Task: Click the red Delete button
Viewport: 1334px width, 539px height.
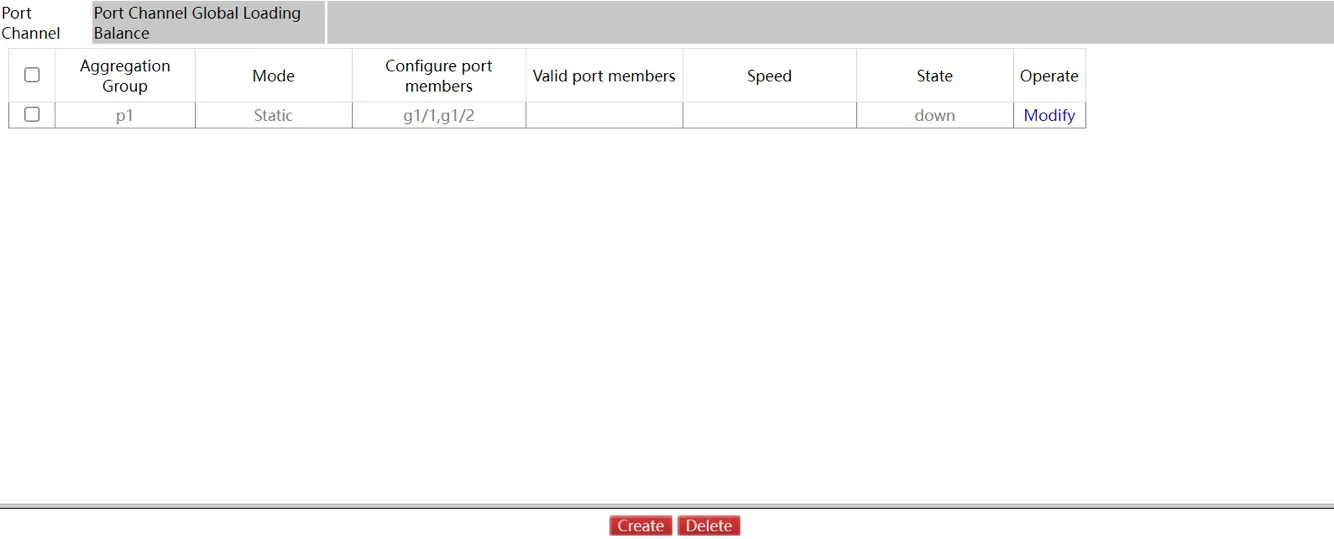Action: tap(709, 526)
